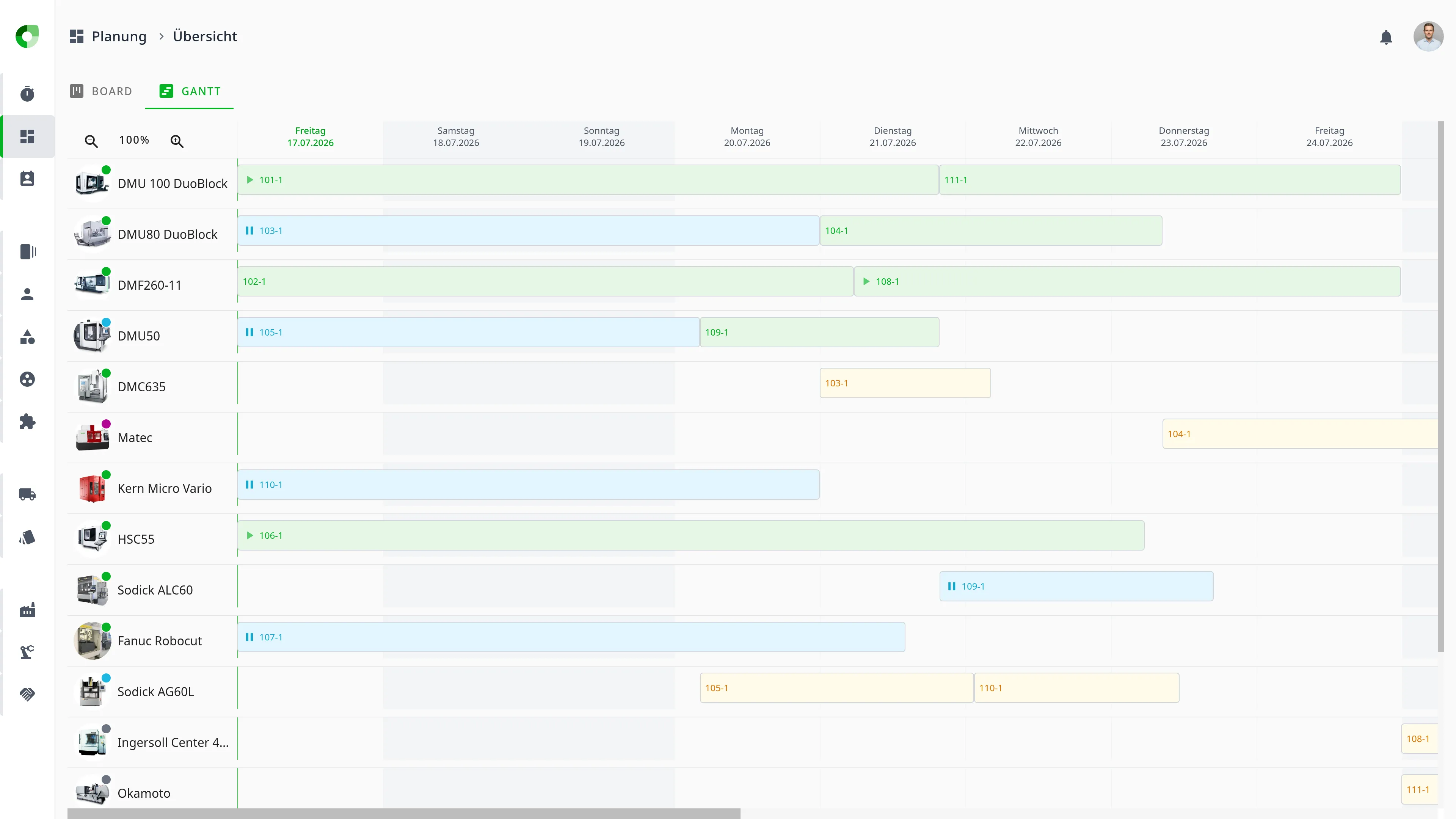Viewport: 1456px width, 819px height.
Task: Click the Fanuc Robocut machine thumbnail
Action: [x=92, y=641]
